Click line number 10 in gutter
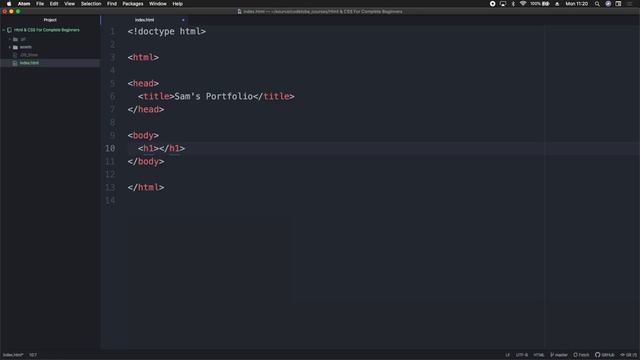This screenshot has height=360, width=640. (110, 149)
